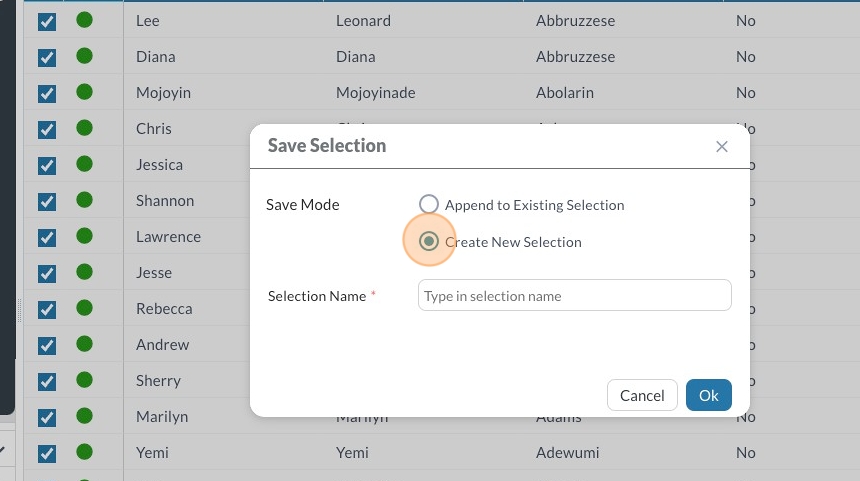
Task: Select Append to Existing Selection radio button
Action: click(429, 205)
